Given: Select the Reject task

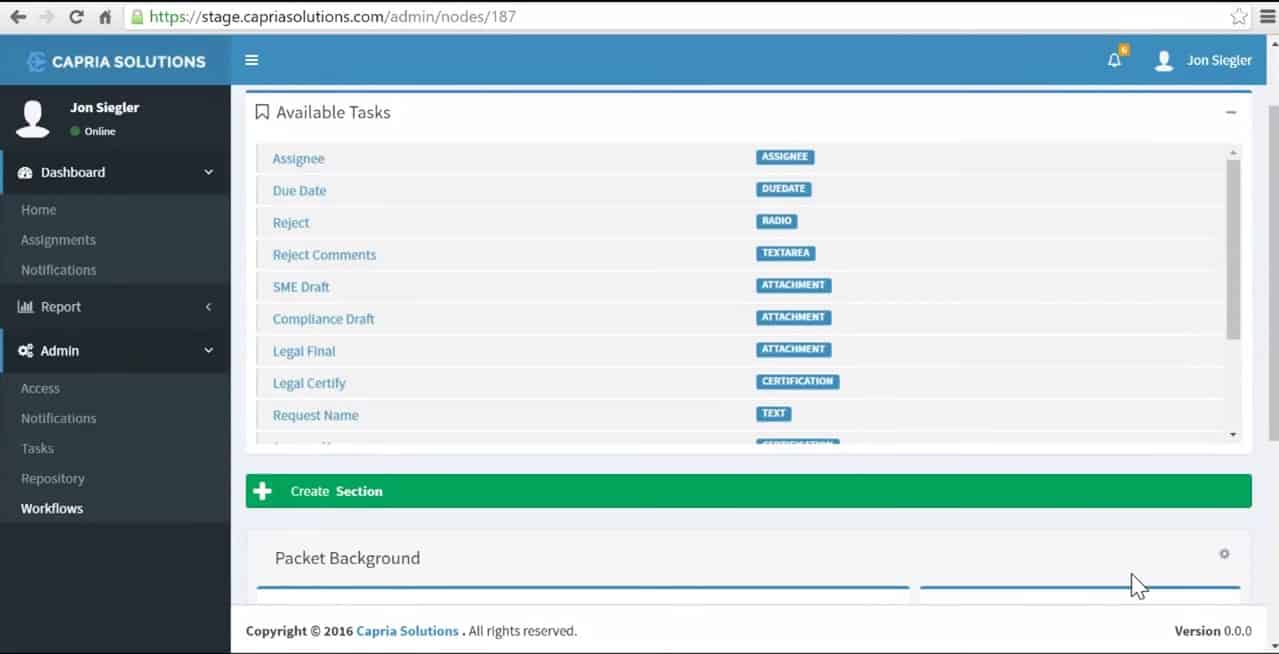Looking at the screenshot, I should pos(291,222).
